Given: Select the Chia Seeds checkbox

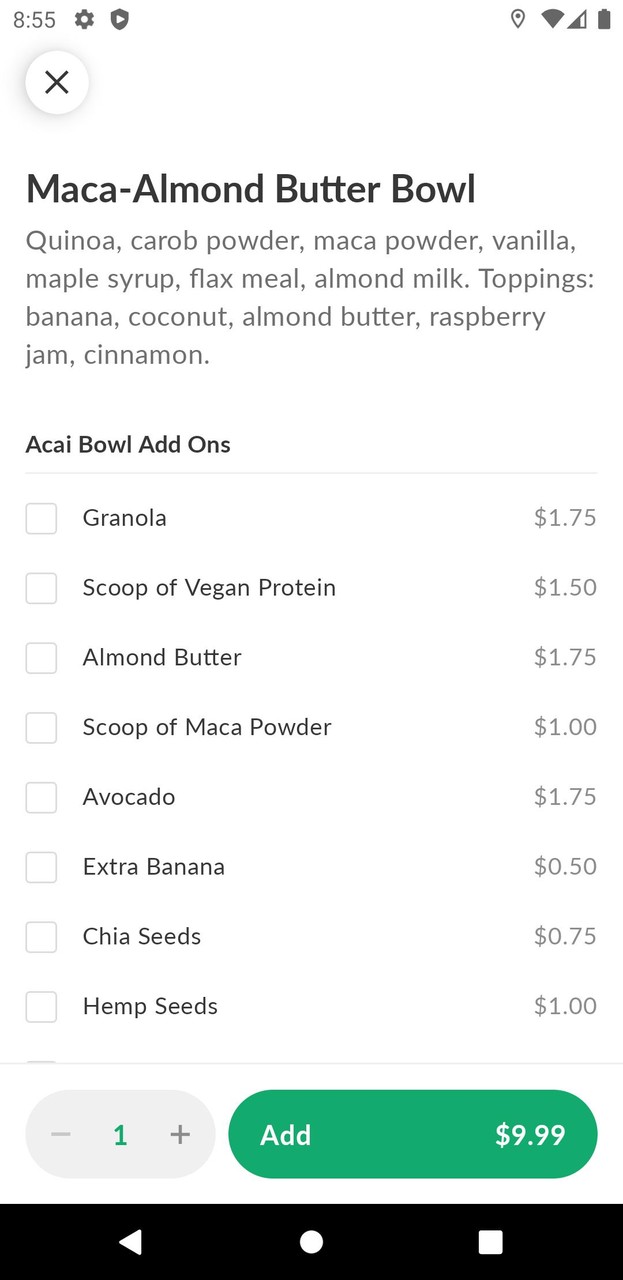Looking at the screenshot, I should coord(41,937).
